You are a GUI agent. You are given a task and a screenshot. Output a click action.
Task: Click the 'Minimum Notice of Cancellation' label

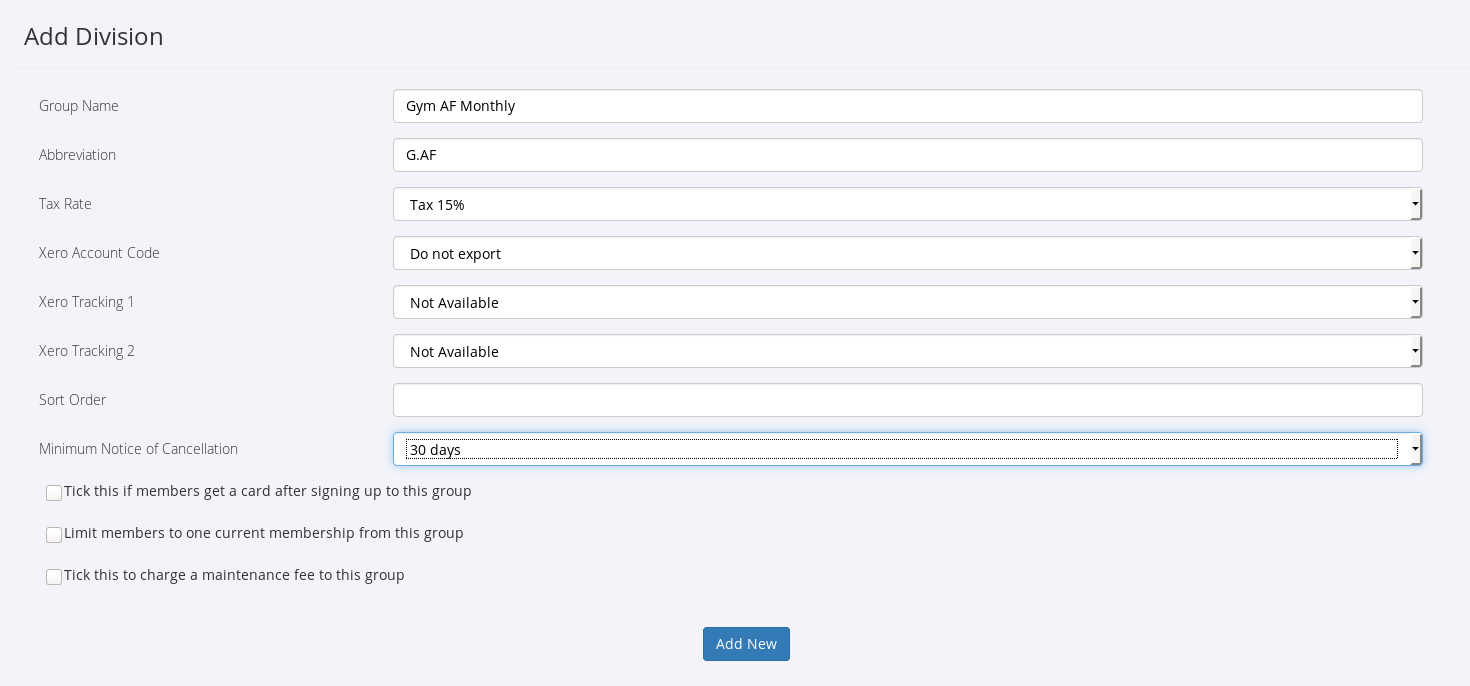coord(138,449)
